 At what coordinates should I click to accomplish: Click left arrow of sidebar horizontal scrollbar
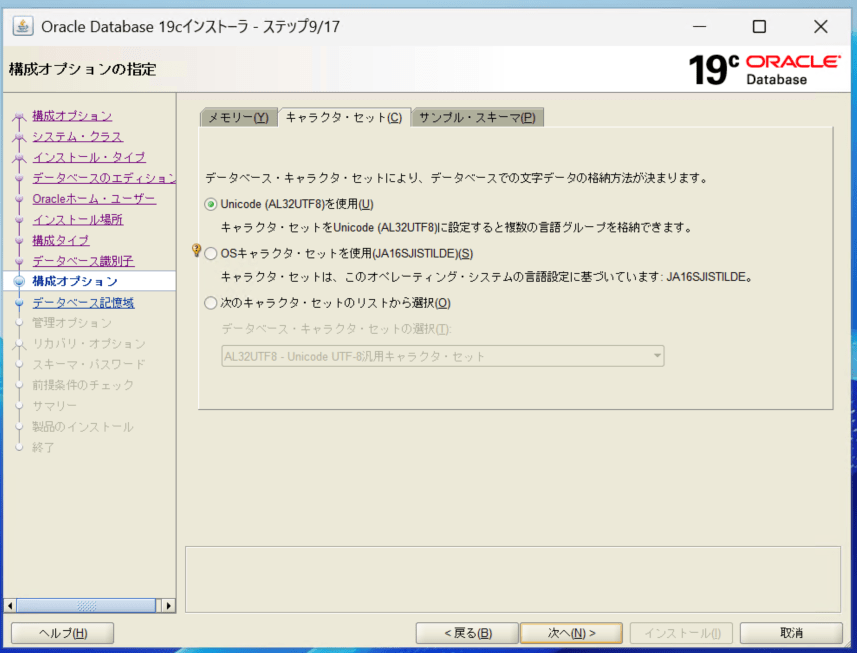point(11,605)
